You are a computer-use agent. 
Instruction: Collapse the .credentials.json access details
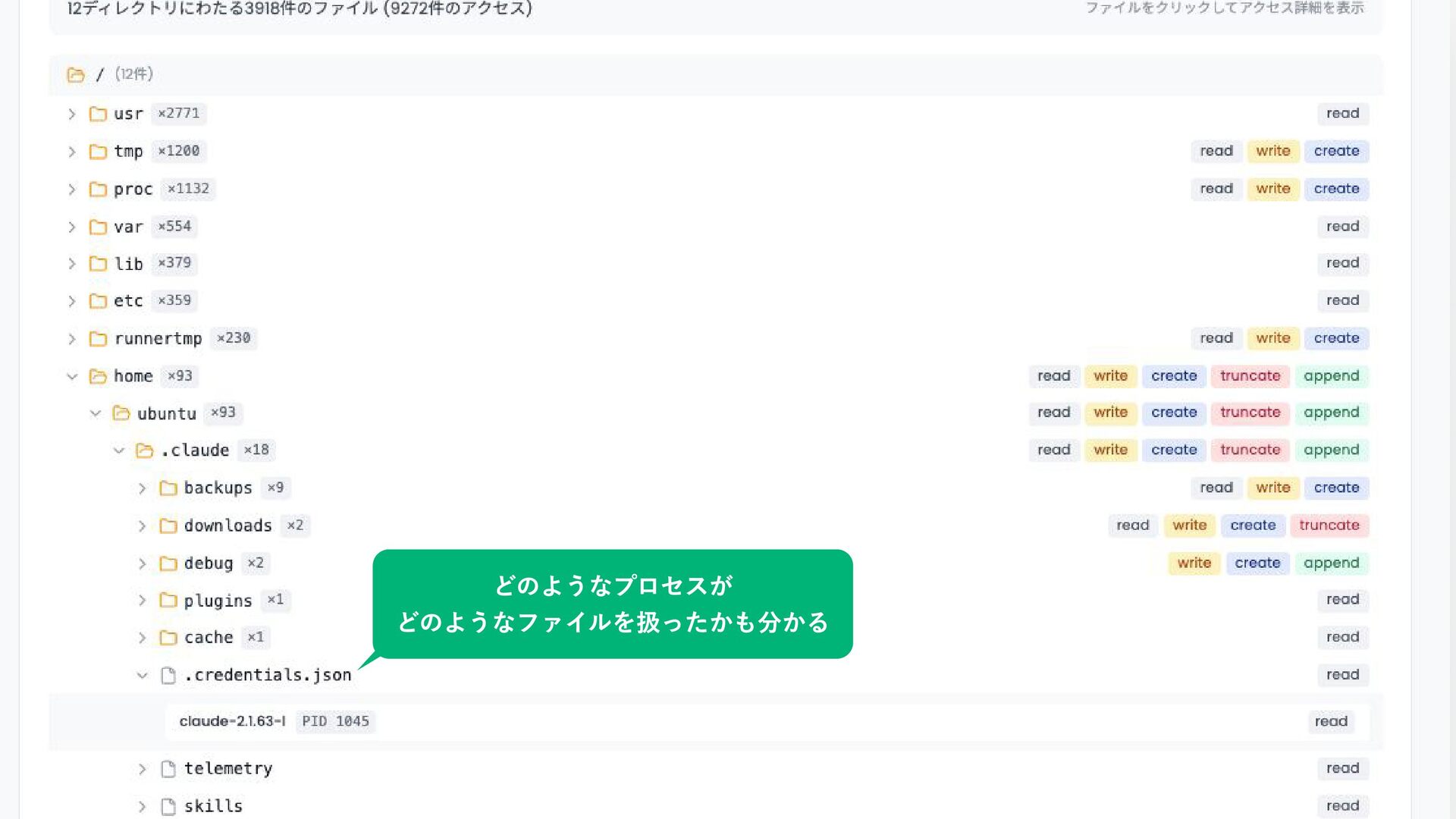(x=142, y=675)
